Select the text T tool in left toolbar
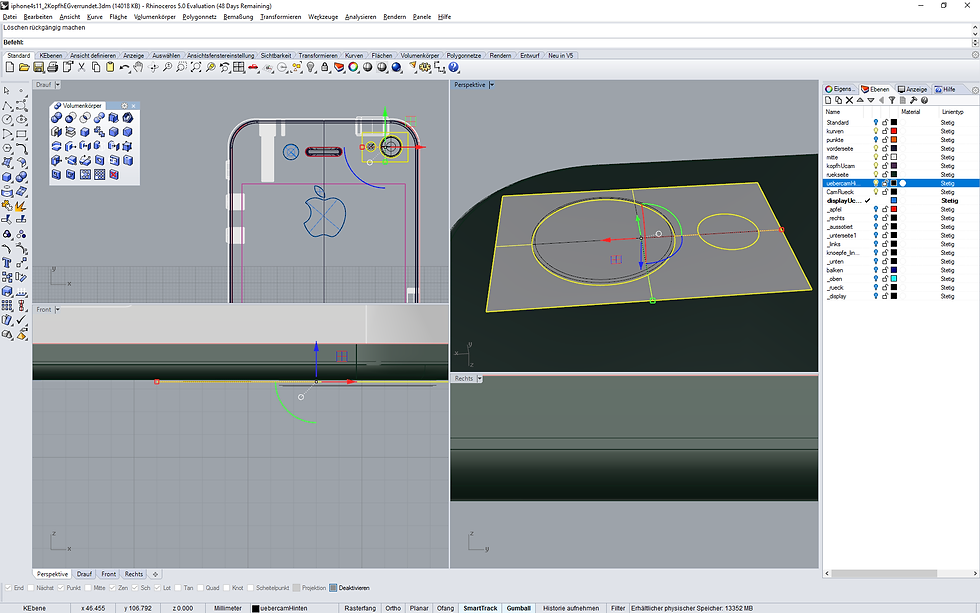Screen dimensions: 980x613 pos(7,263)
